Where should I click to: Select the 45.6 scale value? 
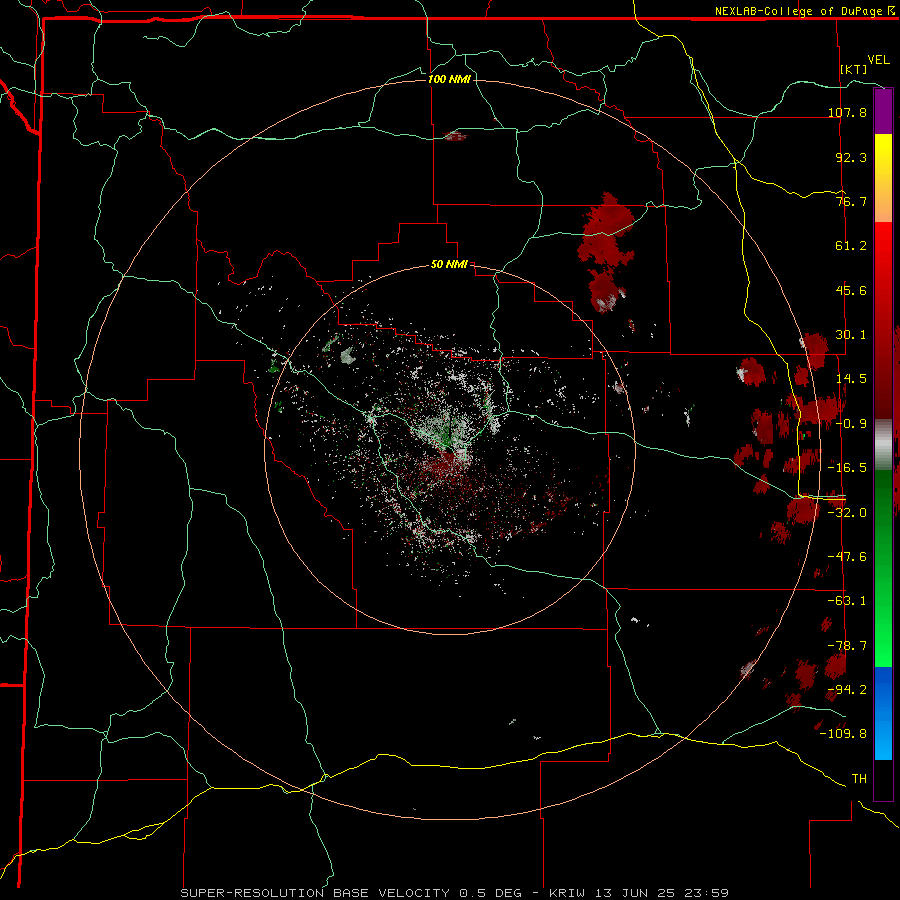(x=851, y=290)
